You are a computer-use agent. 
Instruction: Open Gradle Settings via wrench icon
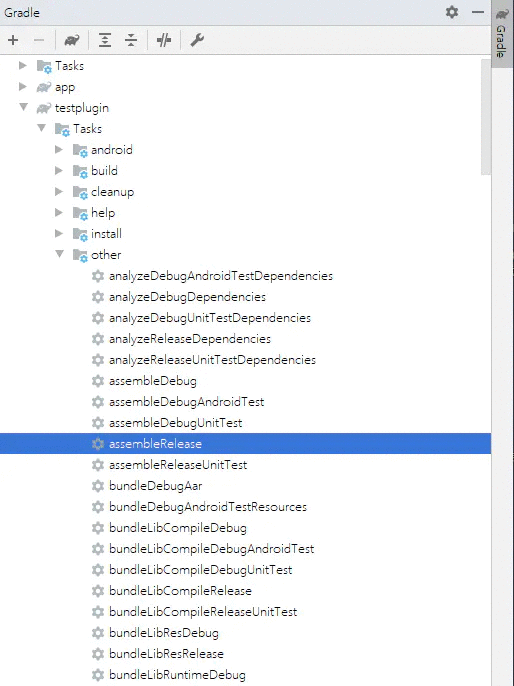pos(197,40)
